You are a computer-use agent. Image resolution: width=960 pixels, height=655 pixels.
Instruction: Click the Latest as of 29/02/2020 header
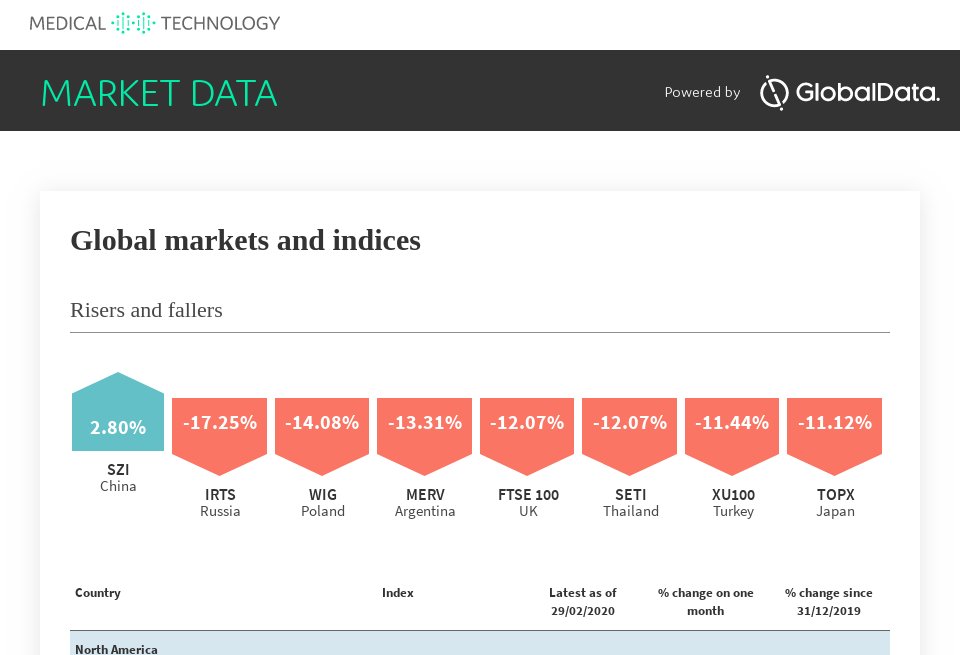click(x=583, y=602)
